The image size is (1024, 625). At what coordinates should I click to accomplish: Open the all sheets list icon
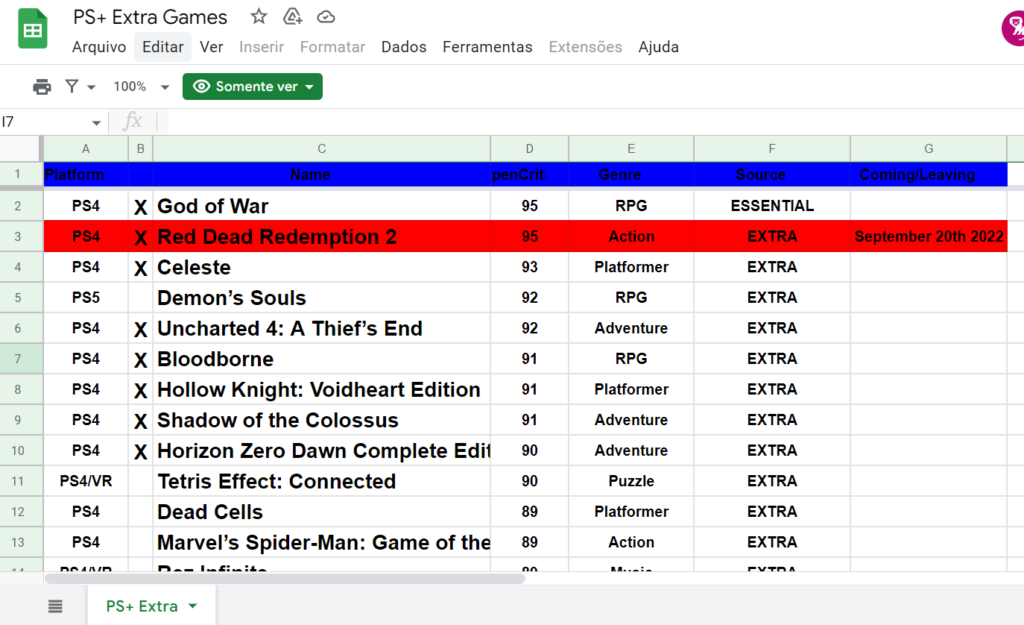click(55, 606)
